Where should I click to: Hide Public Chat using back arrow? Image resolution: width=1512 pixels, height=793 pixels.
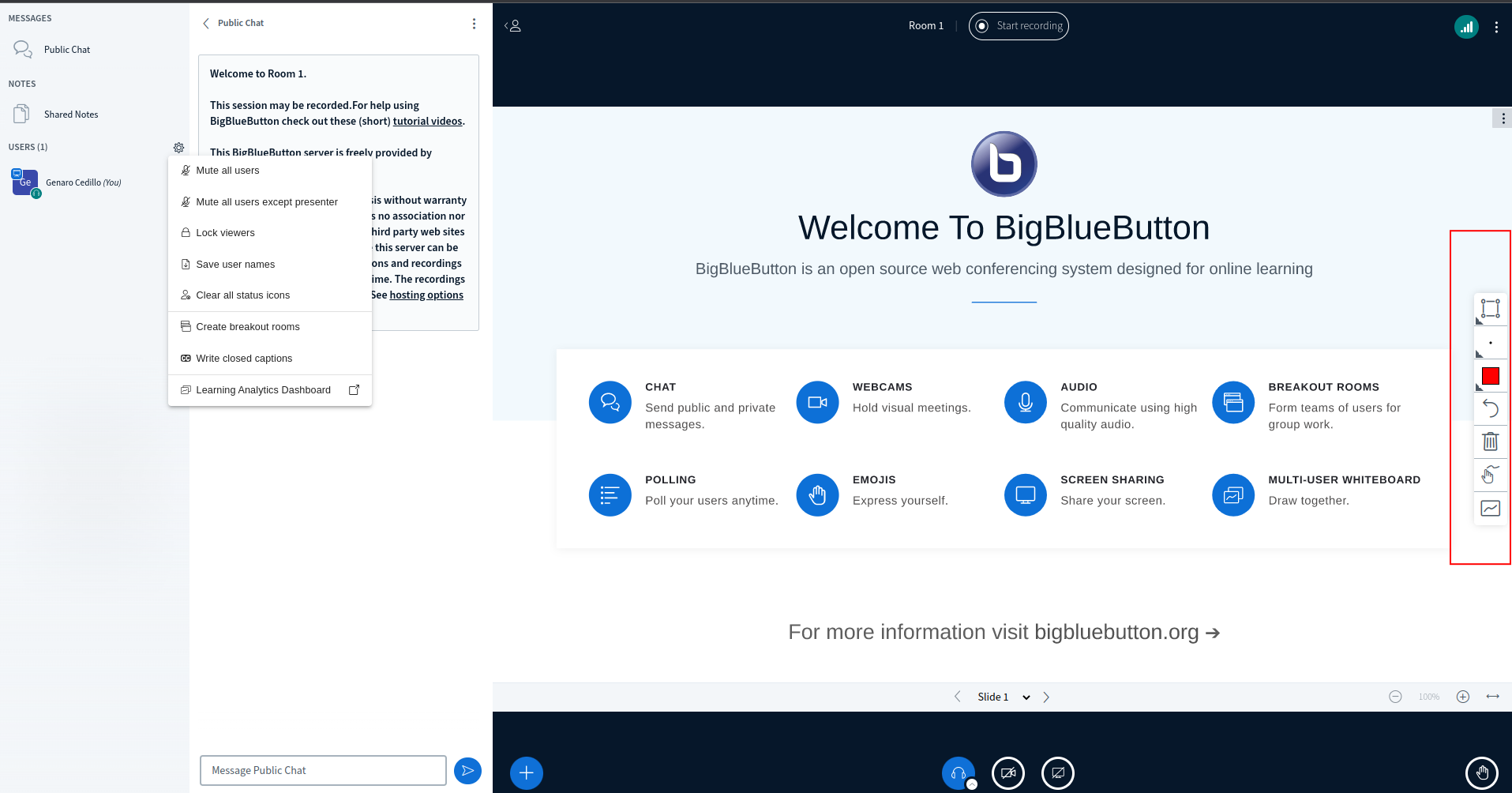pyautogui.click(x=206, y=23)
